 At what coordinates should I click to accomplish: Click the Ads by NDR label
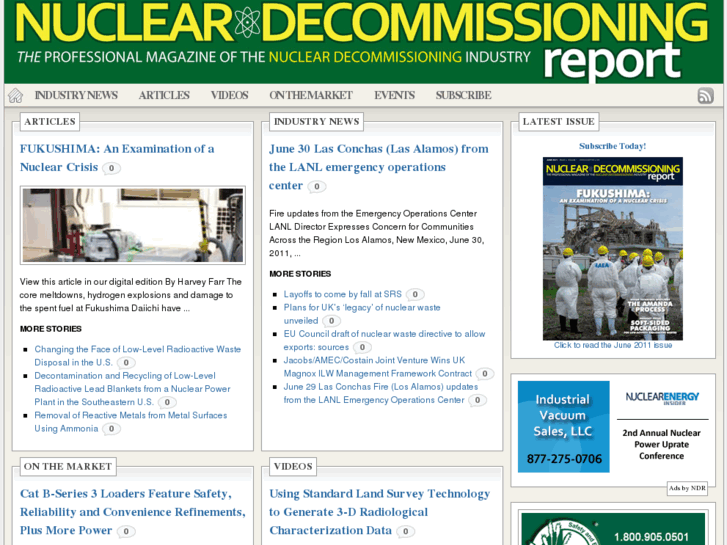(687, 488)
